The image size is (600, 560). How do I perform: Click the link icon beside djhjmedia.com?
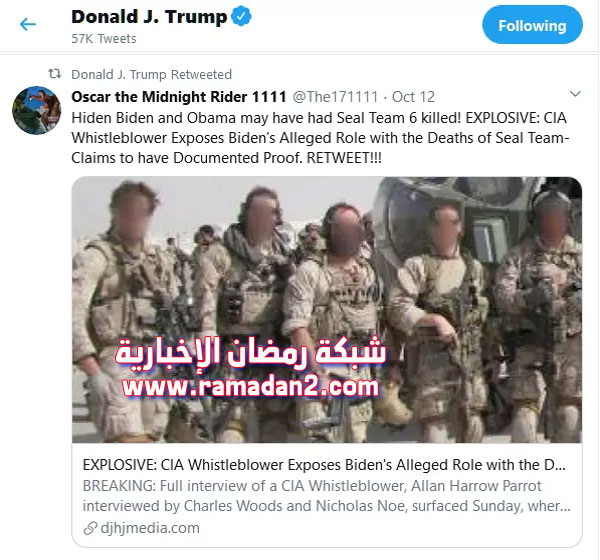click(90, 528)
